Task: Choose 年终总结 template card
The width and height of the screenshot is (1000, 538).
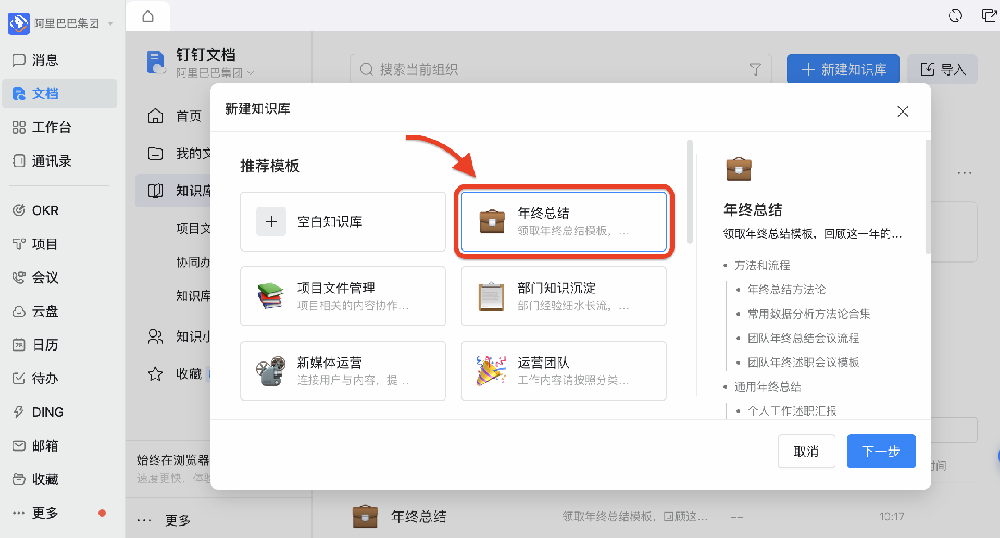Action: click(564, 222)
